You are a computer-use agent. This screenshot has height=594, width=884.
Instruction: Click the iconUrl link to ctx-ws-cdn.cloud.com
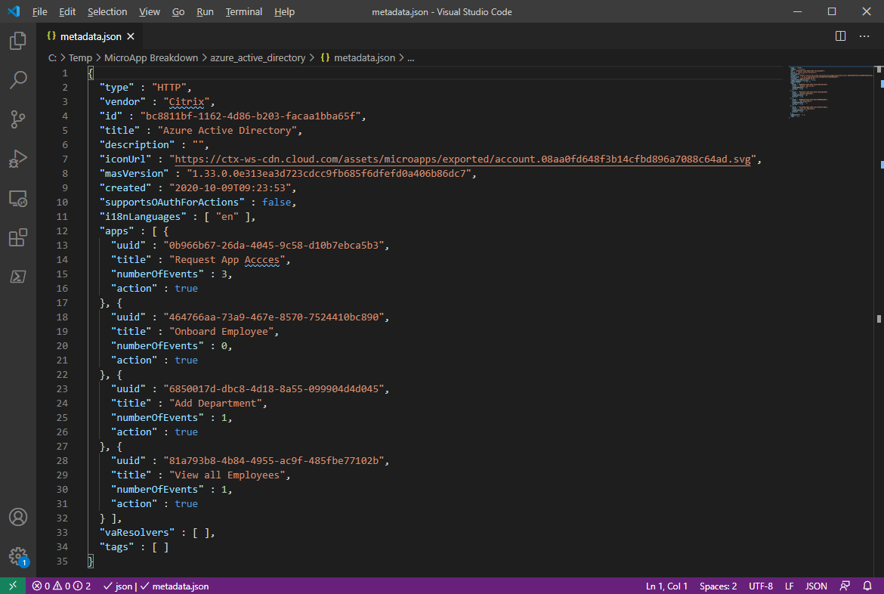[462, 159]
